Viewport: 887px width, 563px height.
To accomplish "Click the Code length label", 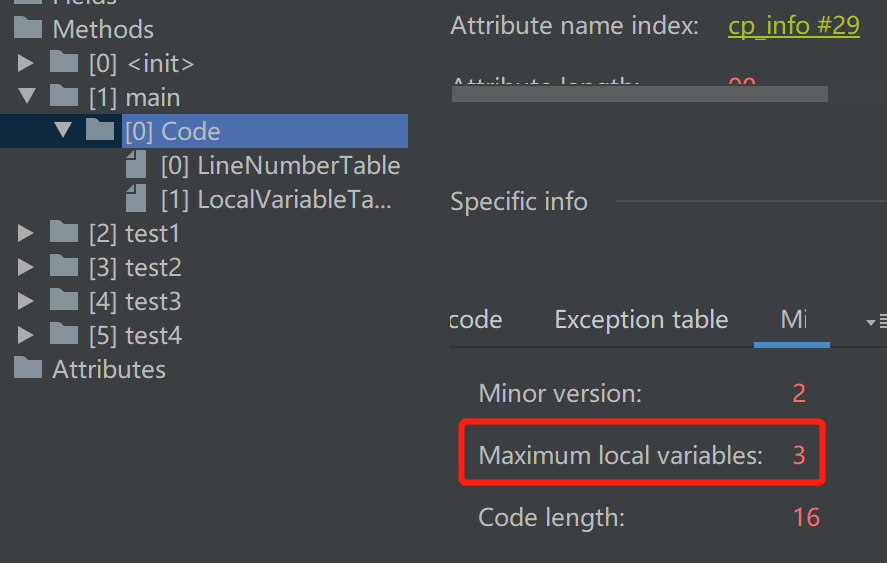I will click(552, 517).
